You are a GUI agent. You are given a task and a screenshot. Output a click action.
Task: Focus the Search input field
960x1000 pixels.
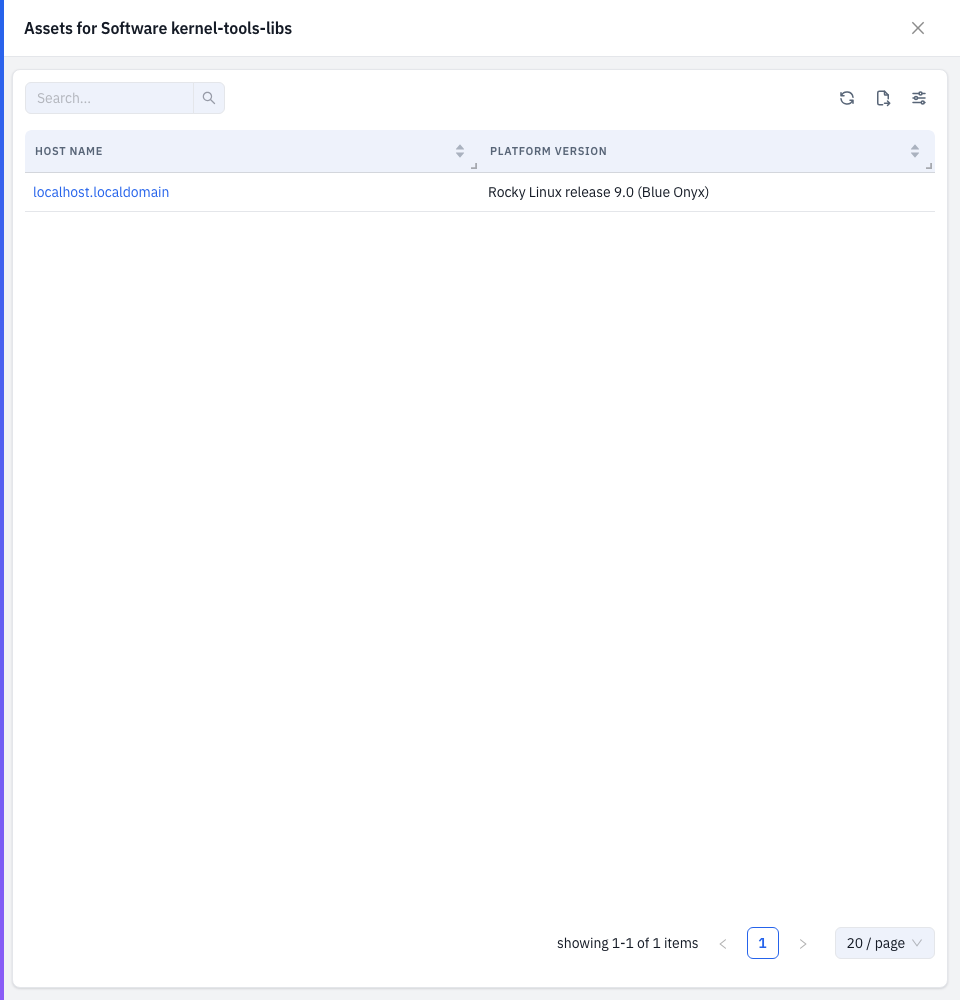[x=109, y=98]
